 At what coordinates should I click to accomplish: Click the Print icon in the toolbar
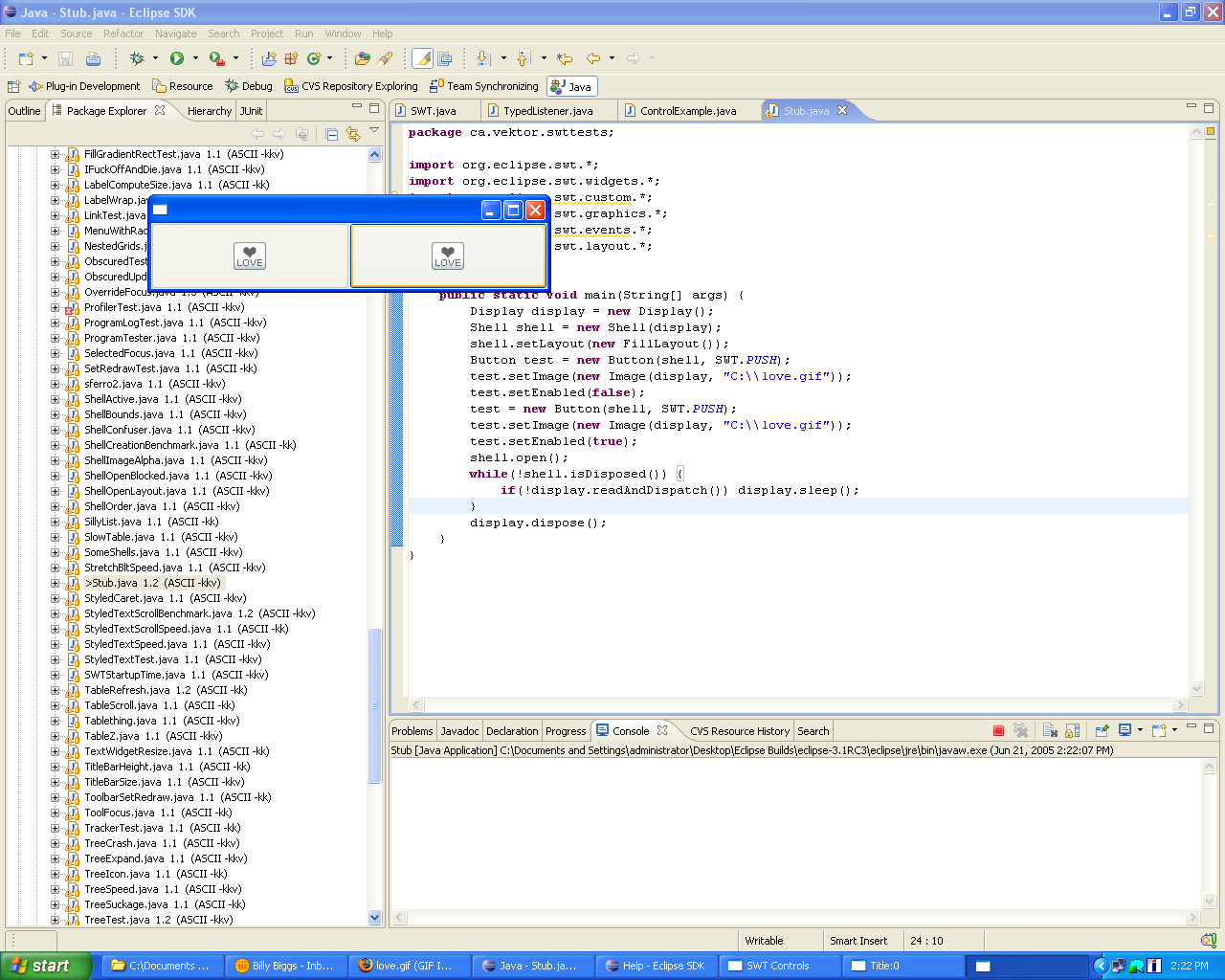click(x=93, y=58)
